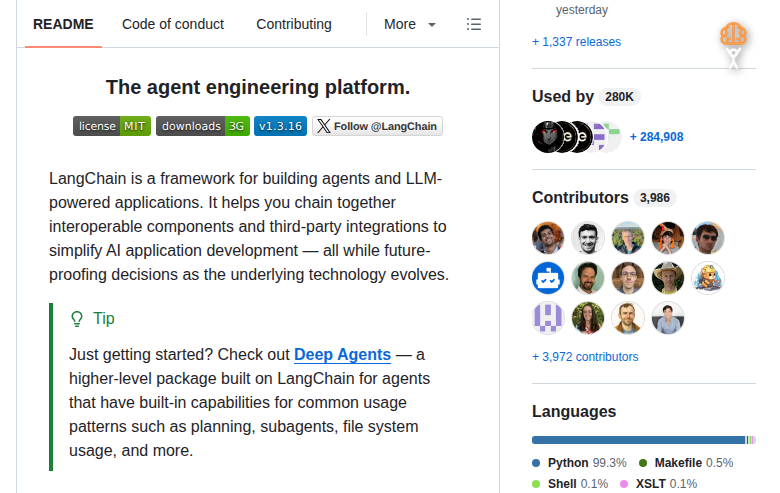The width and height of the screenshot is (780, 493).
Task: Click the lightbulb Tip icon
Action: click(77, 319)
